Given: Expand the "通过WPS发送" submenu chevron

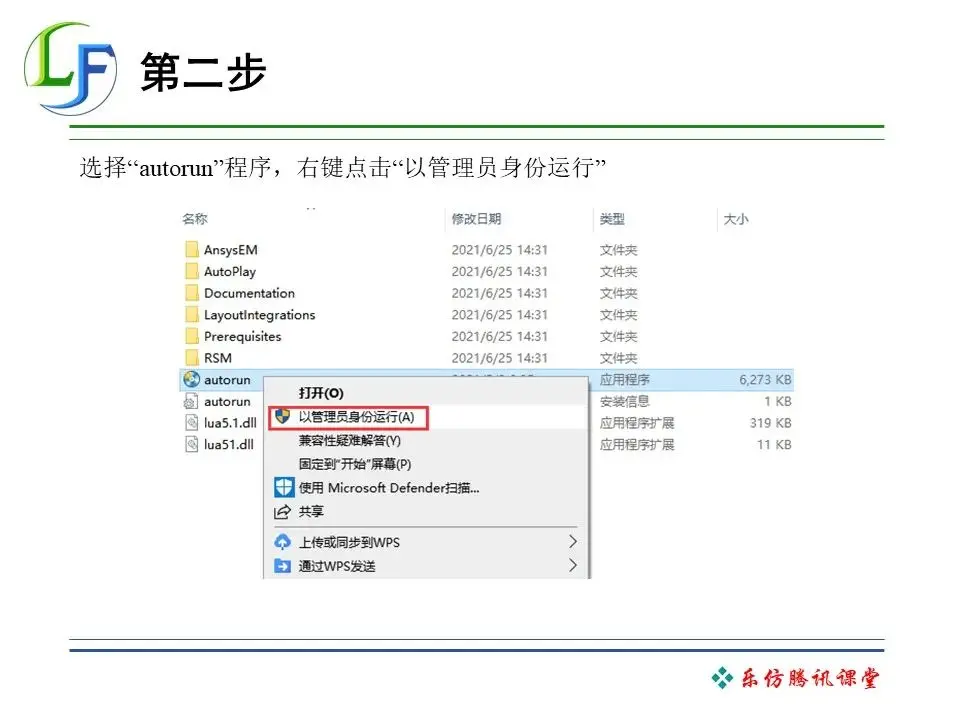Looking at the screenshot, I should tap(572, 565).
